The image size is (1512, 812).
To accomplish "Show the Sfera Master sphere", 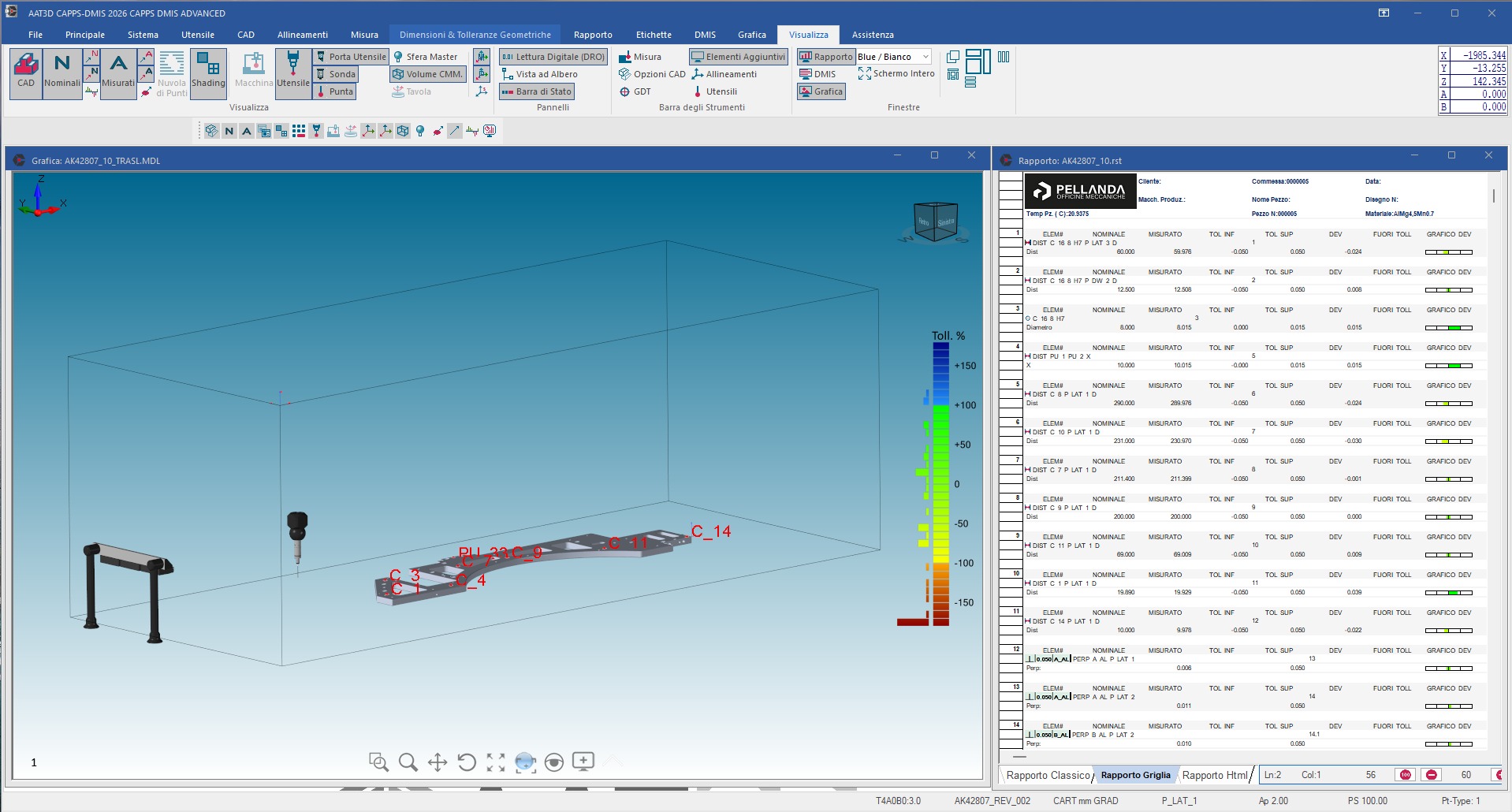I will [x=426, y=57].
